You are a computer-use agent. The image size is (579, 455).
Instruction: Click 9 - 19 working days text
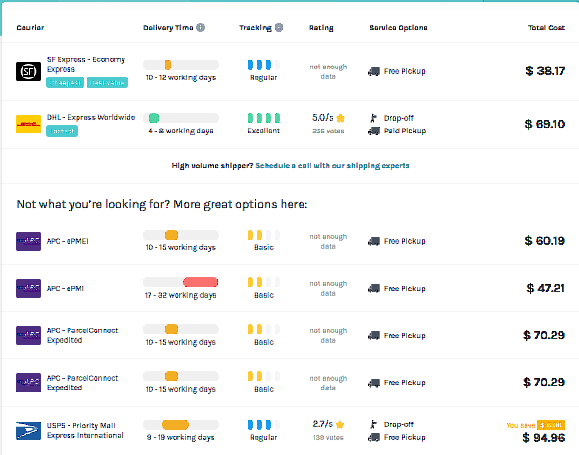coord(181,437)
